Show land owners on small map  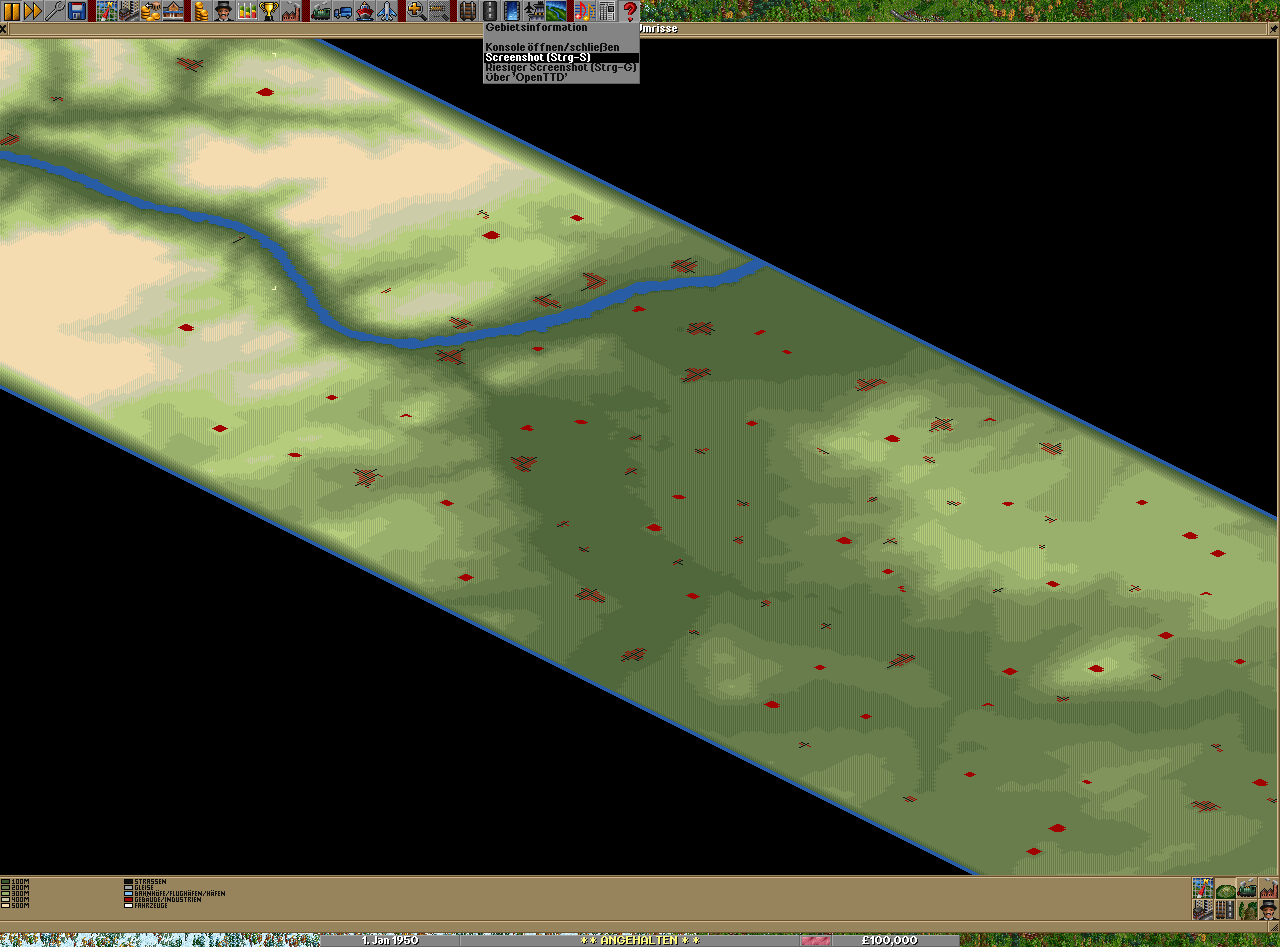1269,909
